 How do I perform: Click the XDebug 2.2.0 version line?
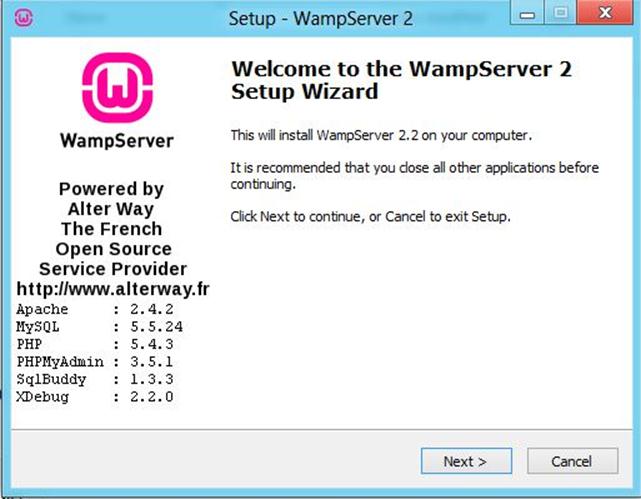pyautogui.click(x=95, y=397)
